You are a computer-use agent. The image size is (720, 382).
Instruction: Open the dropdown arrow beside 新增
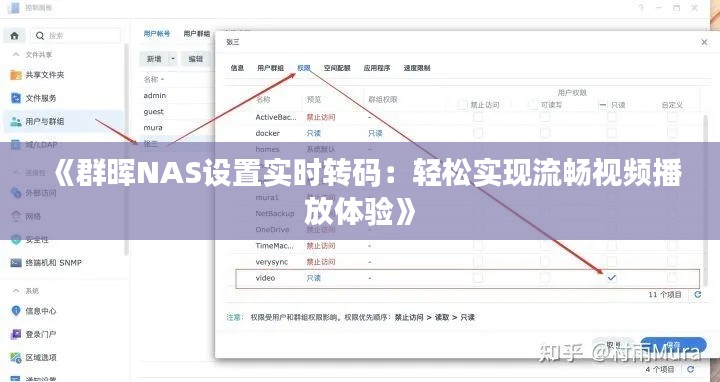pos(173,59)
